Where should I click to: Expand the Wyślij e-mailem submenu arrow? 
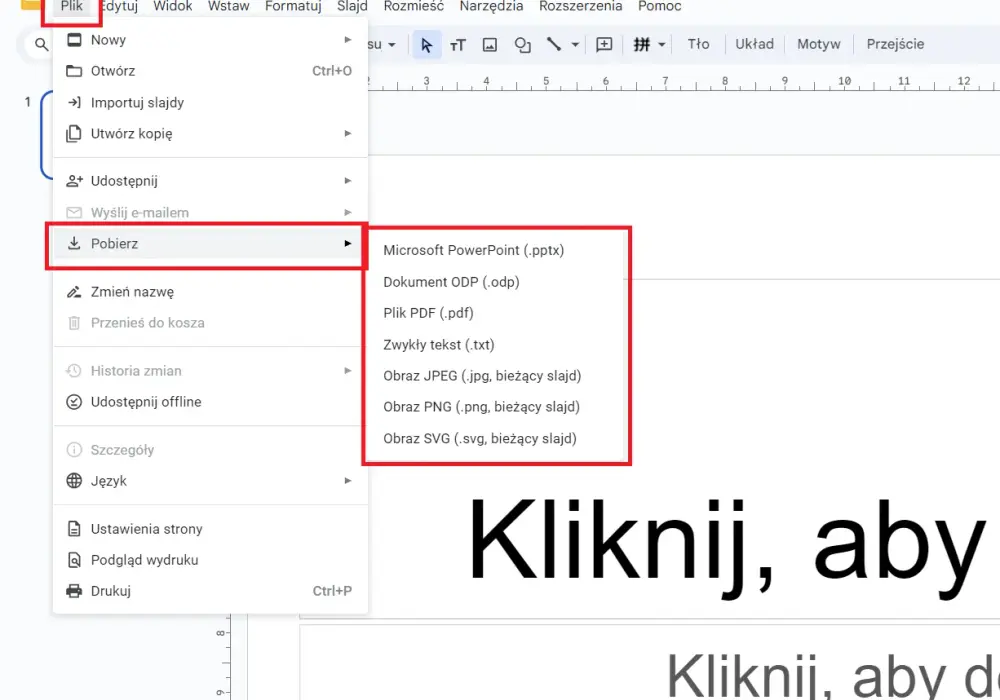(348, 212)
